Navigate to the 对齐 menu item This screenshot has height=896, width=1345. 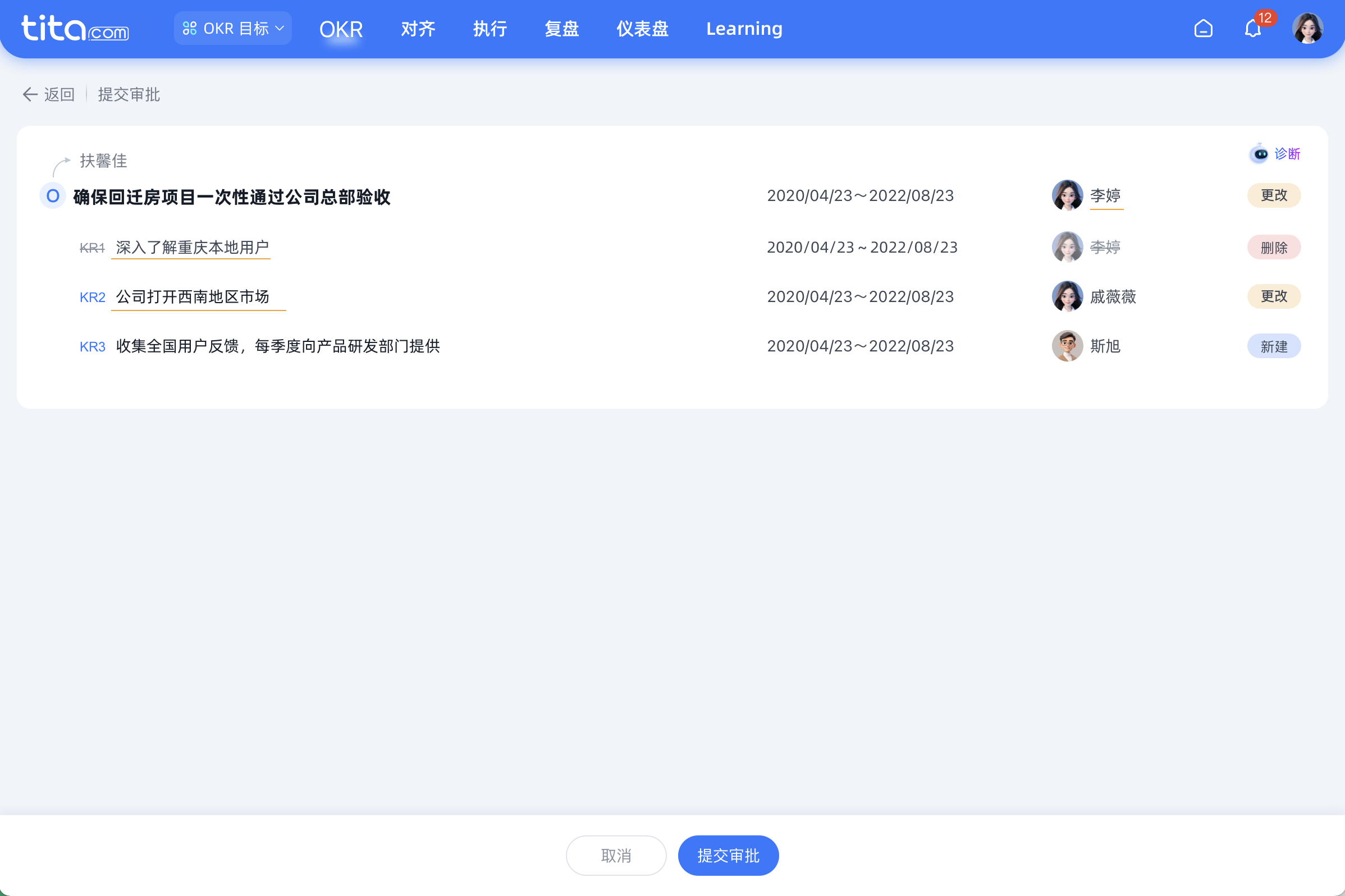(x=418, y=28)
